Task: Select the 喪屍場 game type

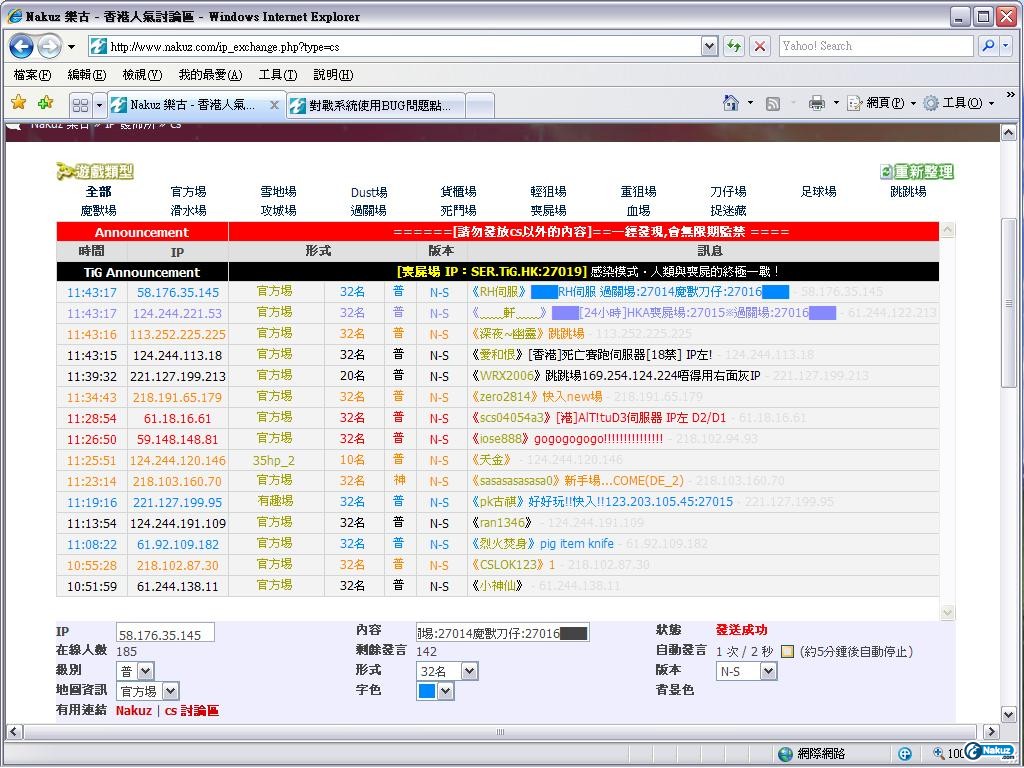Action: point(549,210)
